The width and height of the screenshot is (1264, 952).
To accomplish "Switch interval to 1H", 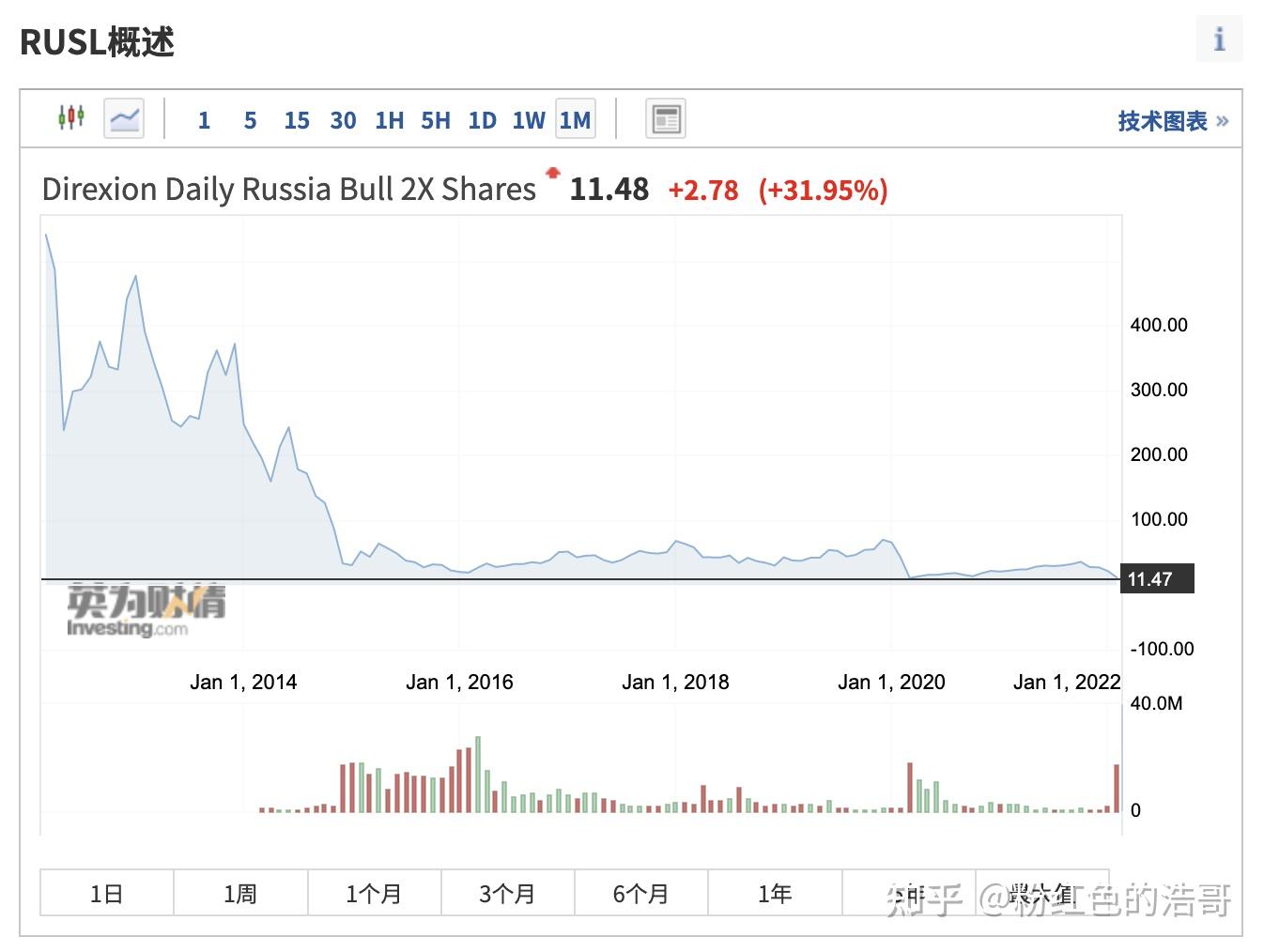I will coord(389,120).
